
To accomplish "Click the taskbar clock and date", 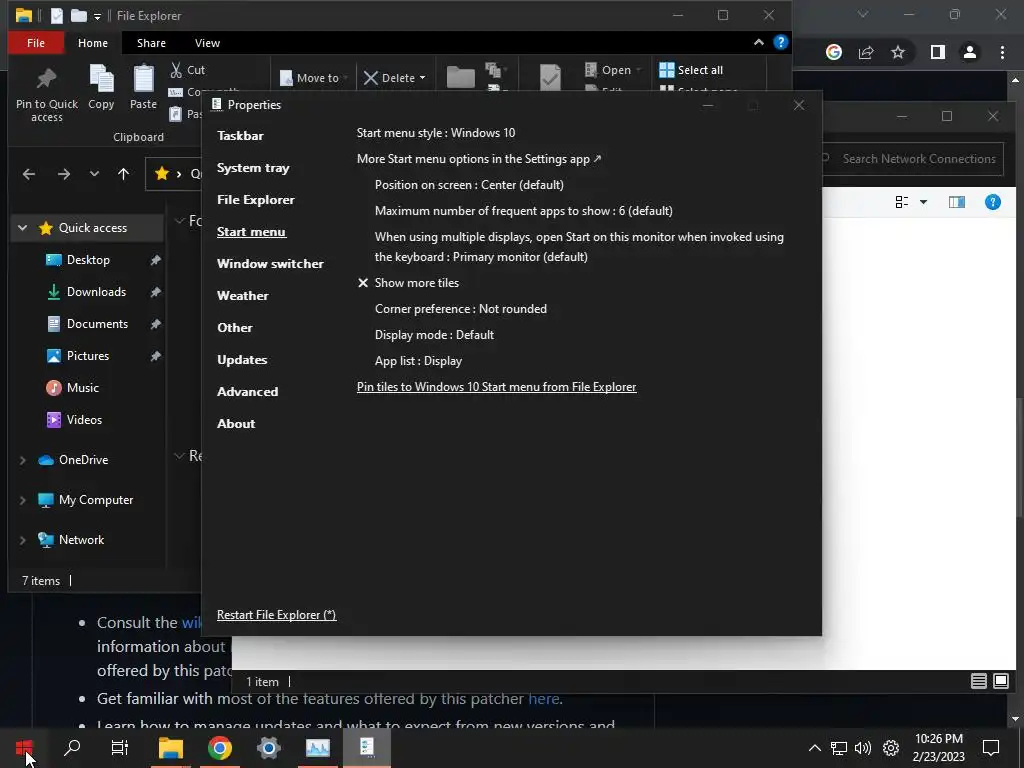I will 938,748.
